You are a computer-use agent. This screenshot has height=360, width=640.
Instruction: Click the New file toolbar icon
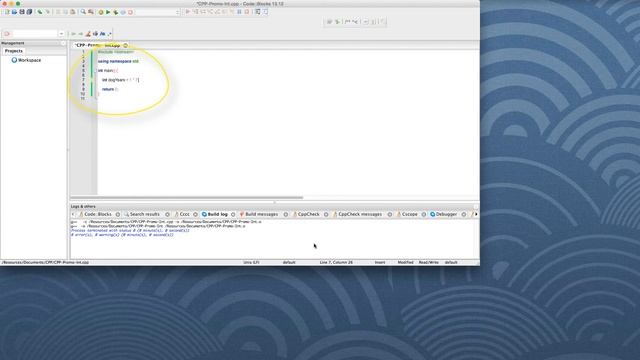tap(7, 12)
